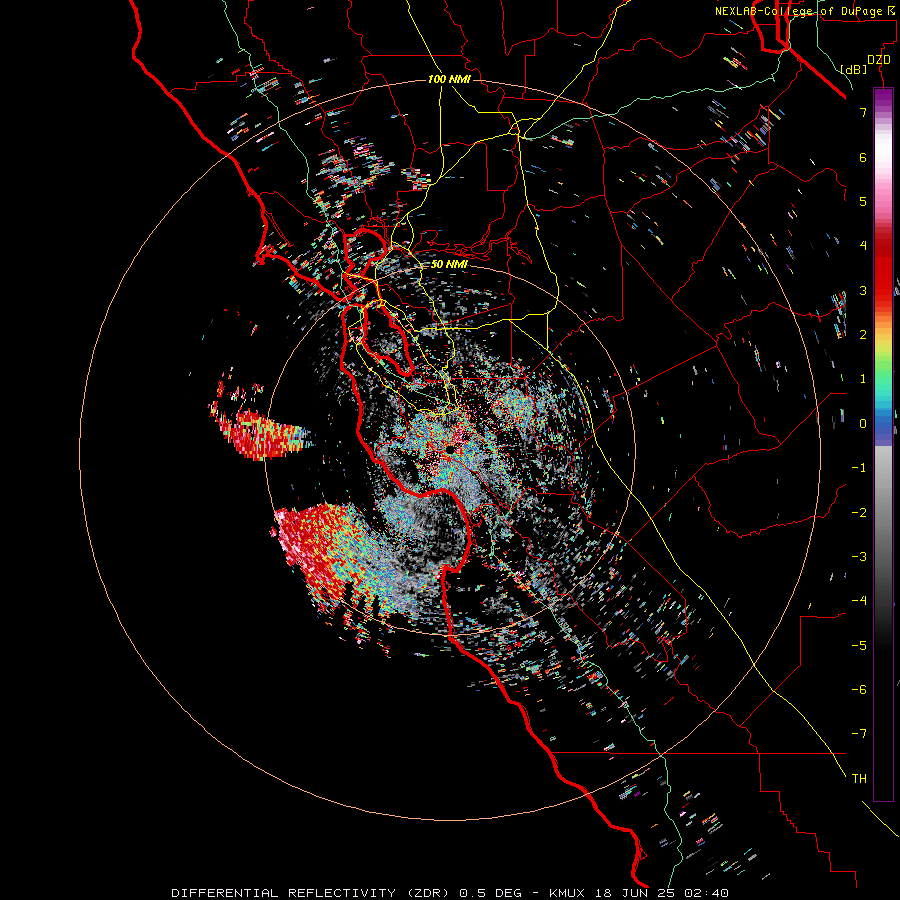Click the "4" value on the dB scale
The height and width of the screenshot is (900, 900).
pos(863,246)
